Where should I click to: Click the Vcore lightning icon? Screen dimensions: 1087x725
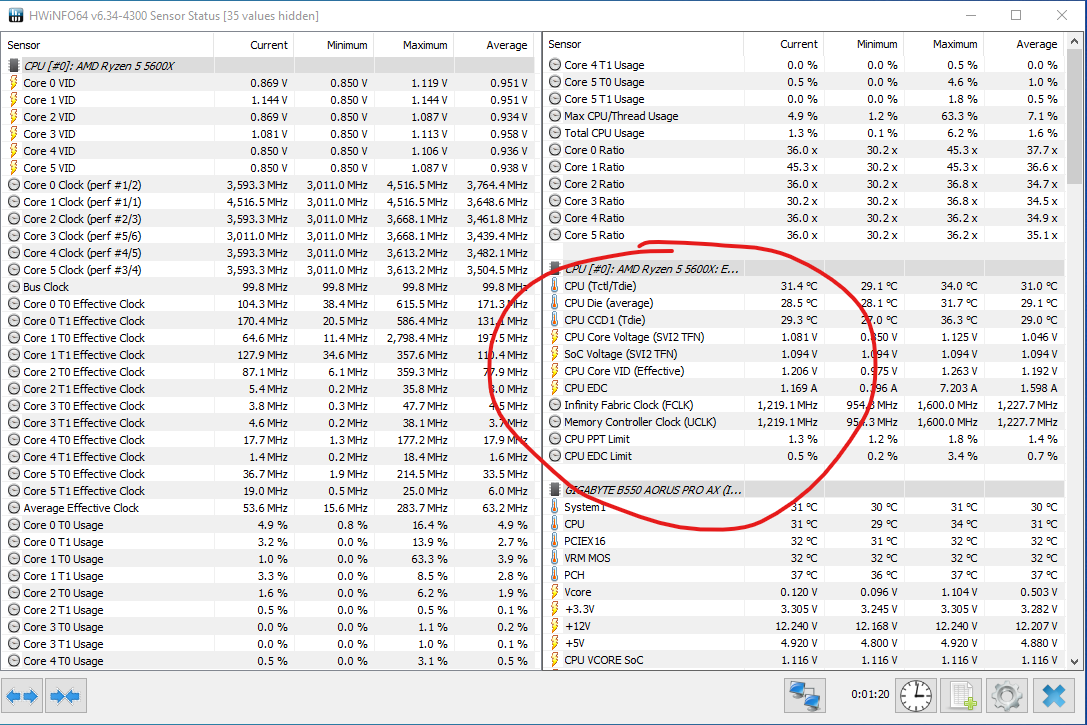tap(555, 592)
